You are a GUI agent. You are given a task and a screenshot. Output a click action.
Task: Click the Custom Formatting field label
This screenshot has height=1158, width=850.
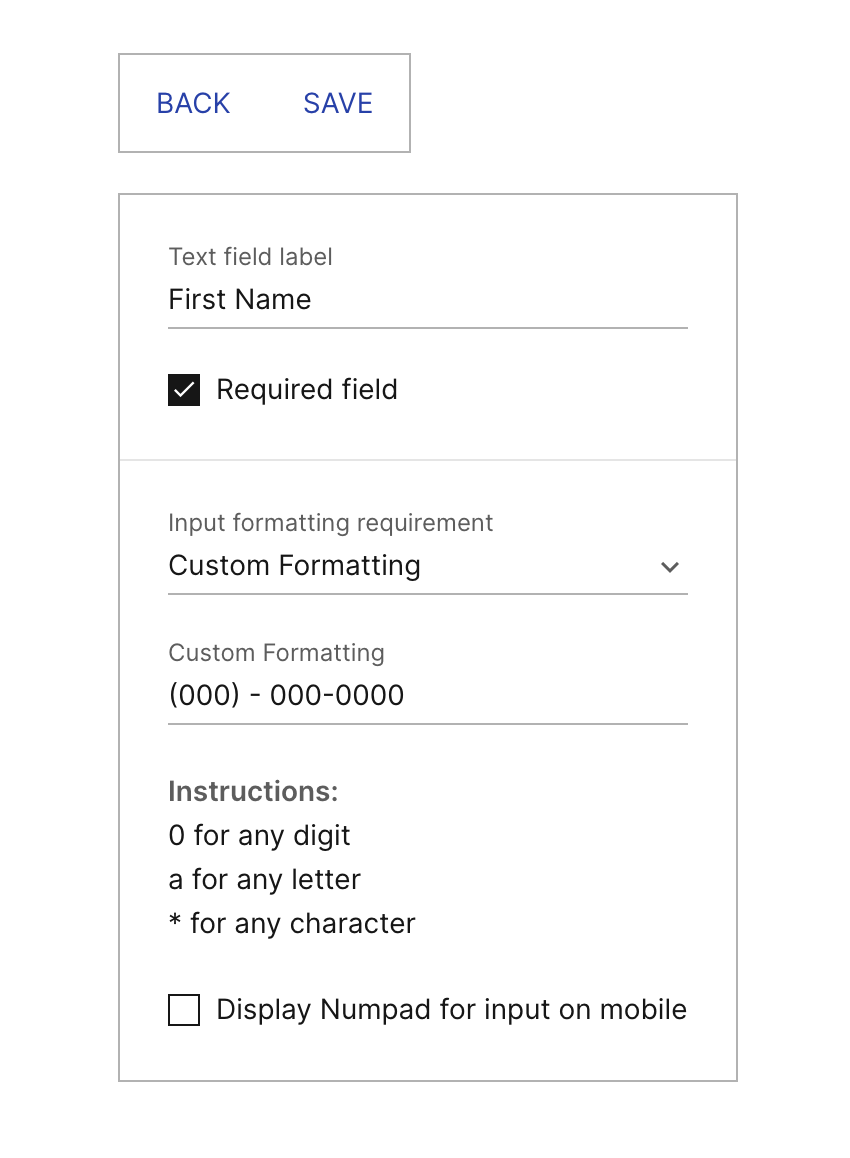coord(276,653)
